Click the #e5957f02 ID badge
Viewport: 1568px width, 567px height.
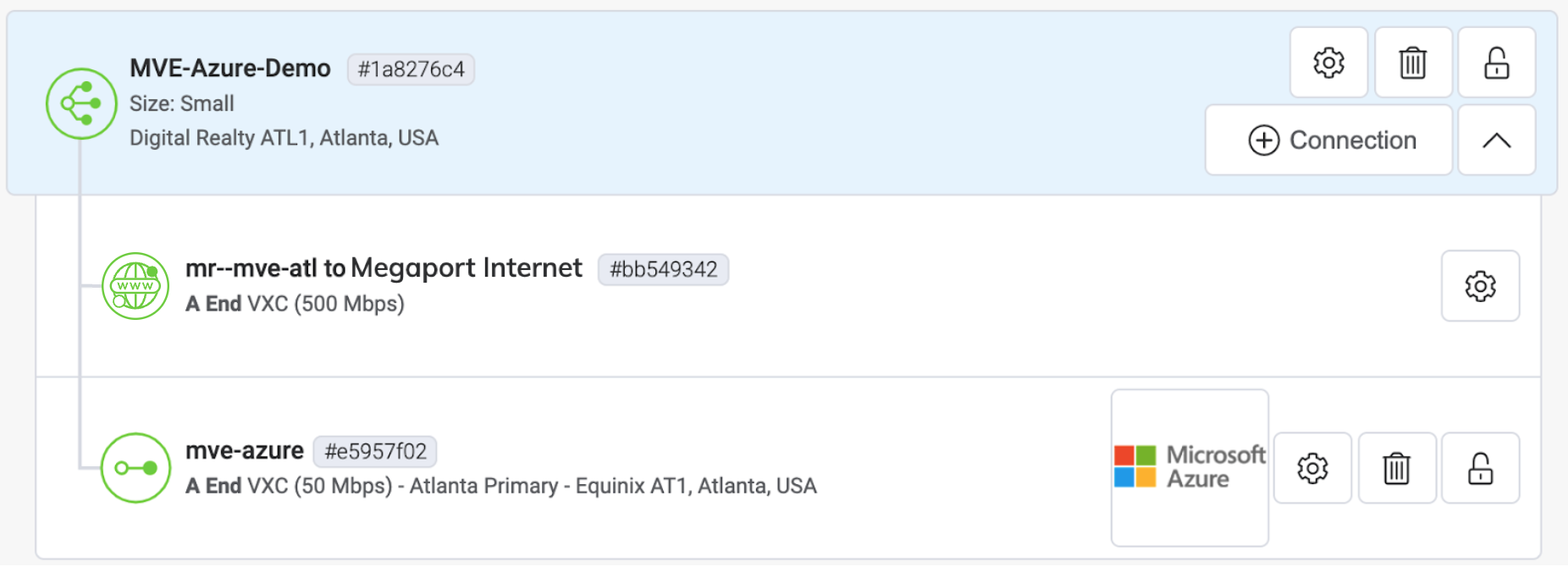pyautogui.click(x=375, y=451)
